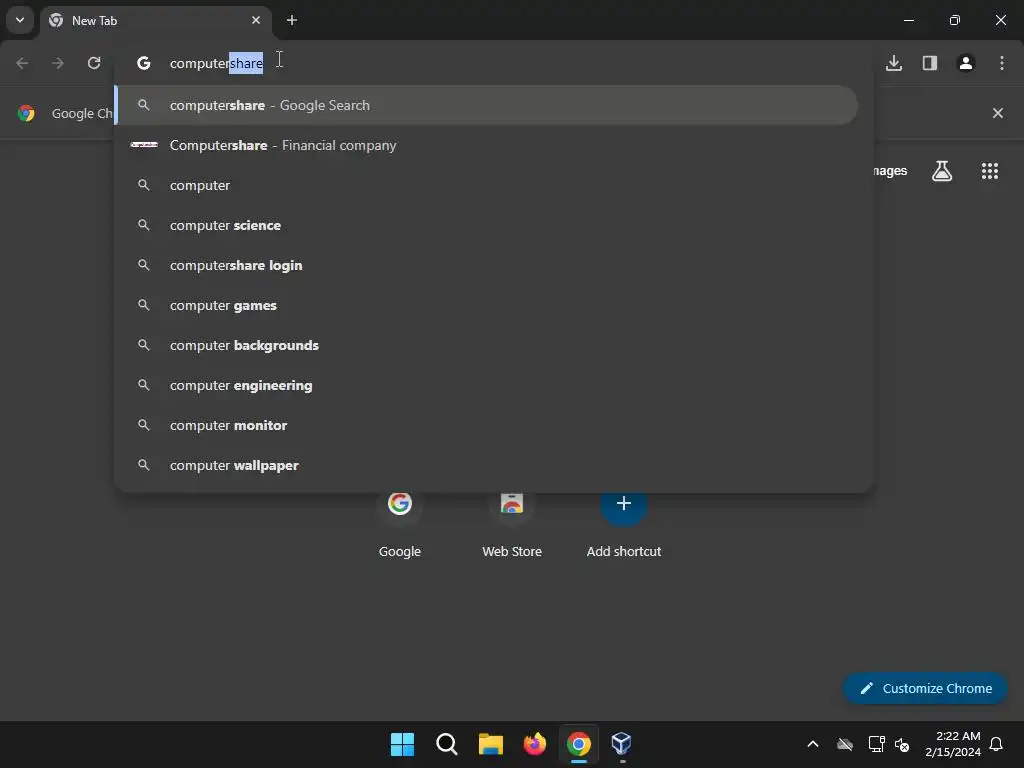Pick the 'computer engineering' suggestion
The height and width of the screenshot is (768, 1024).
click(x=487, y=385)
